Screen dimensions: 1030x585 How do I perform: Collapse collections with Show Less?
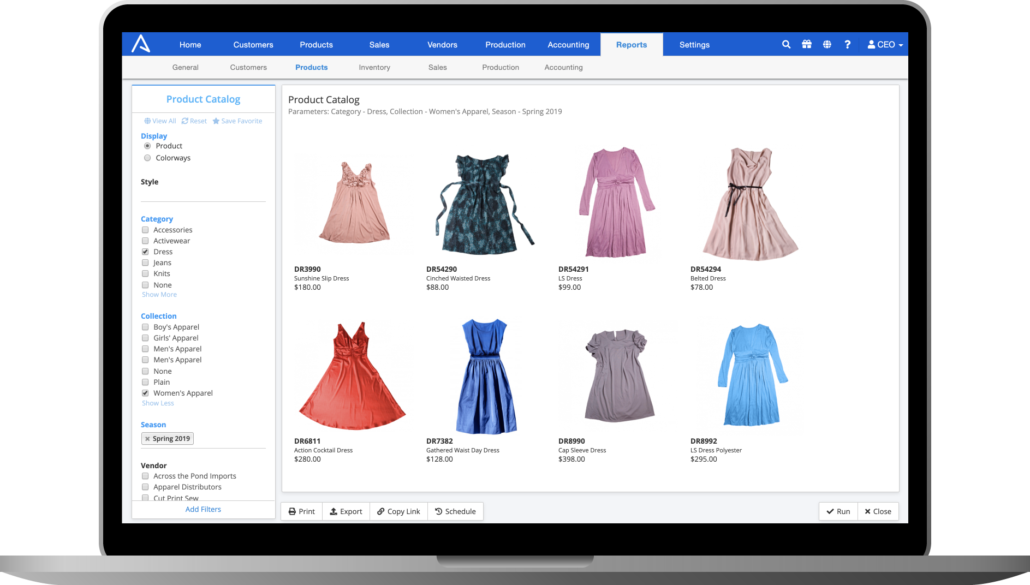[158, 403]
